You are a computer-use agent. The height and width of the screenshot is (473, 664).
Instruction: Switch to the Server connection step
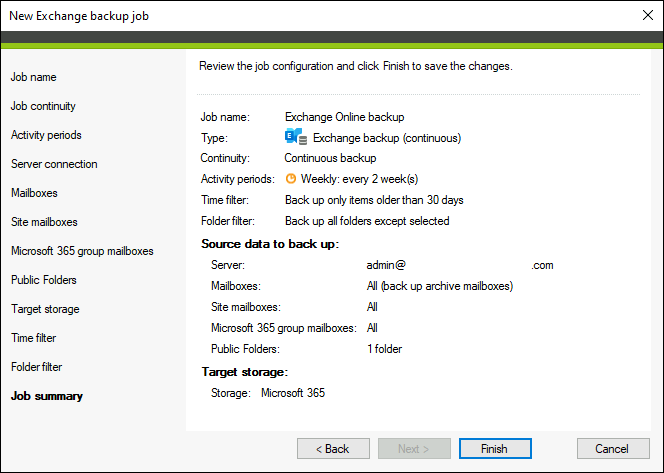(x=54, y=164)
